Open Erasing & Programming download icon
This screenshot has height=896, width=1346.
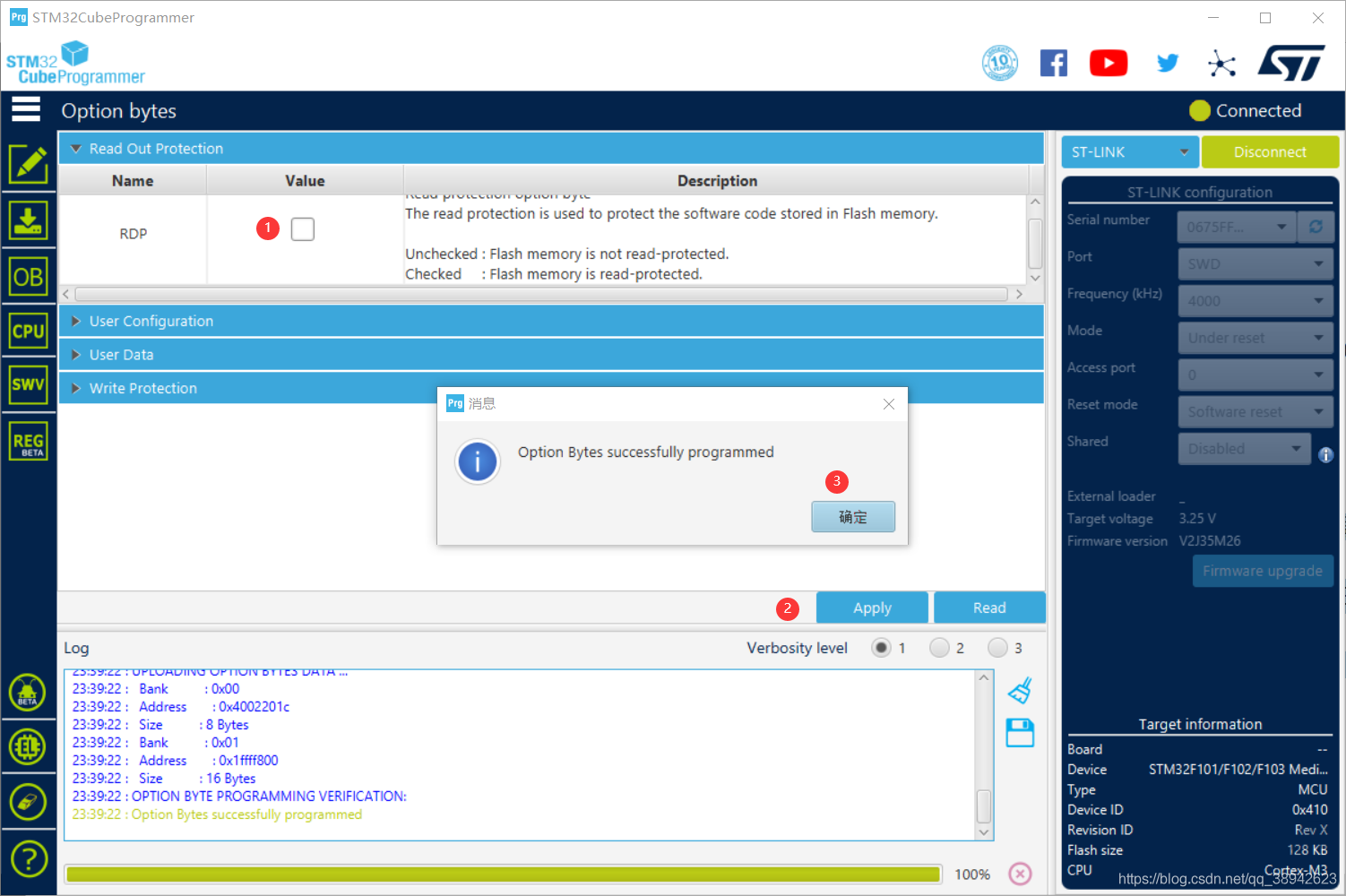tap(29, 220)
